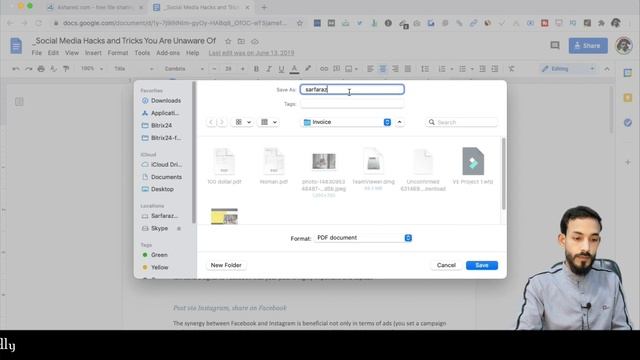Select the photo jpeg thumbnail
The height and width of the screenshot is (360, 640).
[x=324, y=162]
